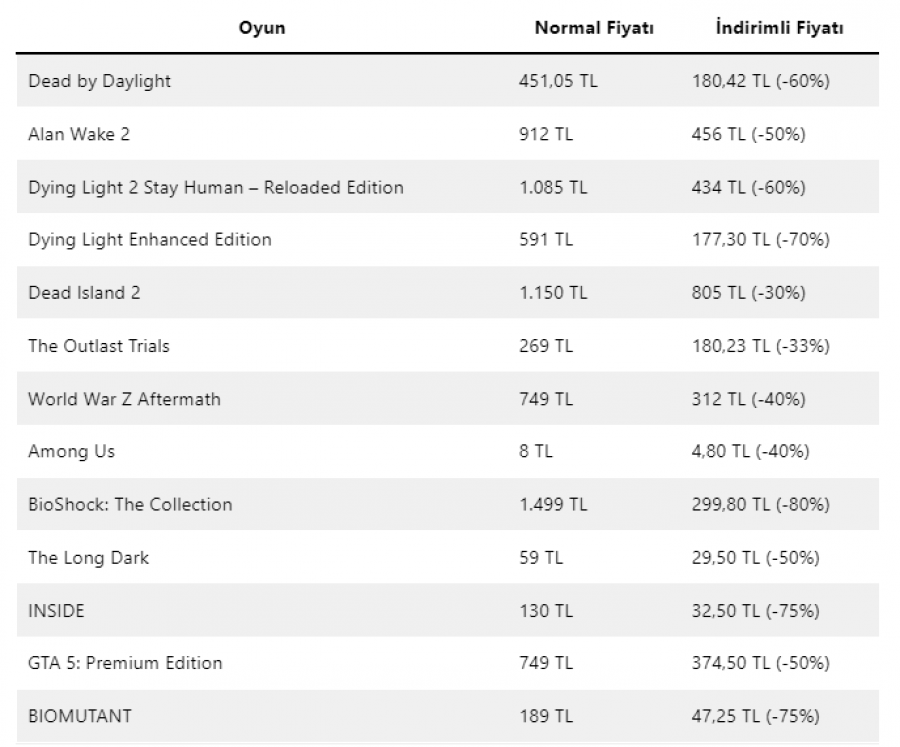The height and width of the screenshot is (747, 900).
Task: Click Dying Light 2 Stay Human Reloaded Edition
Action: 216,188
